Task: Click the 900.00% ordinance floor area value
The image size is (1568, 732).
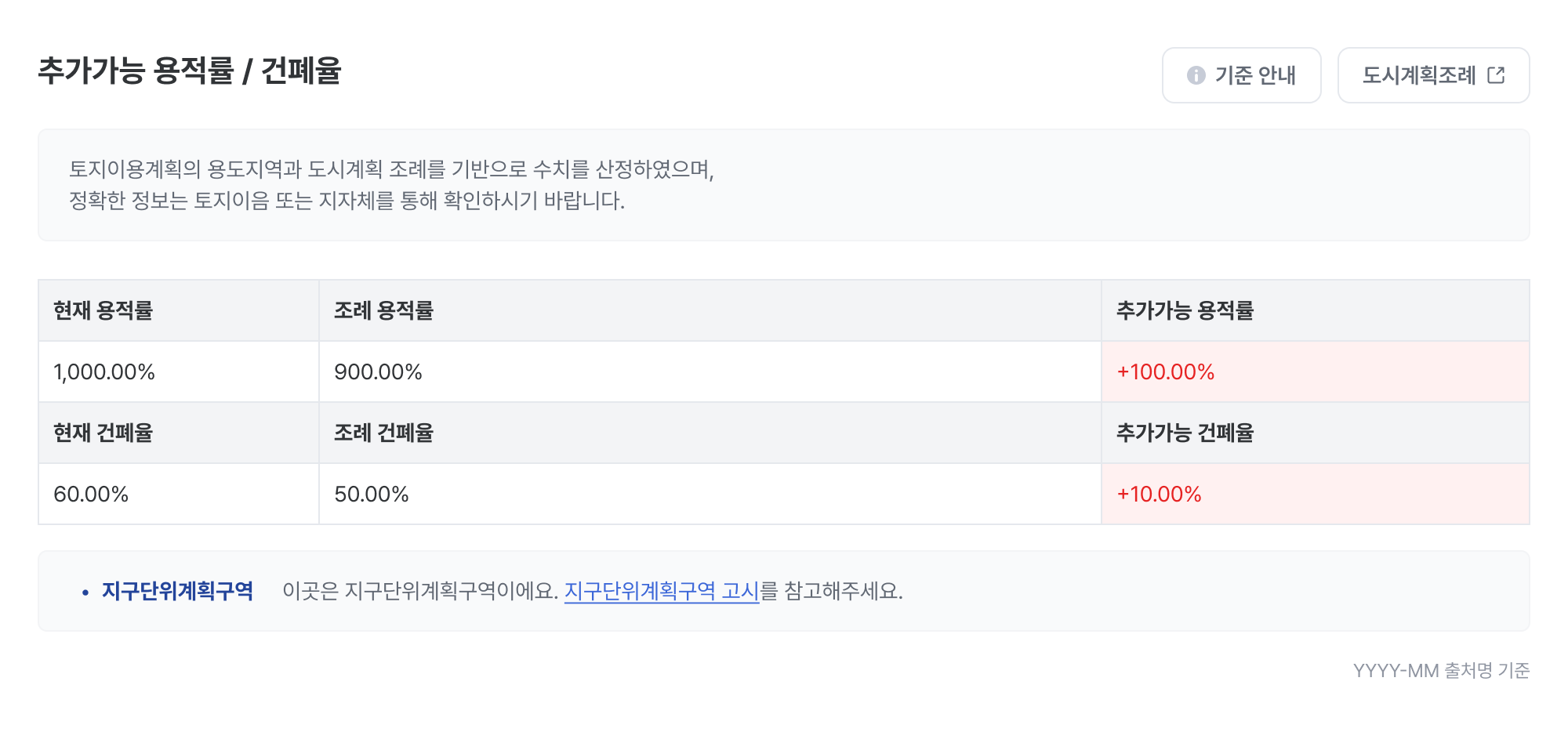Action: tap(378, 372)
